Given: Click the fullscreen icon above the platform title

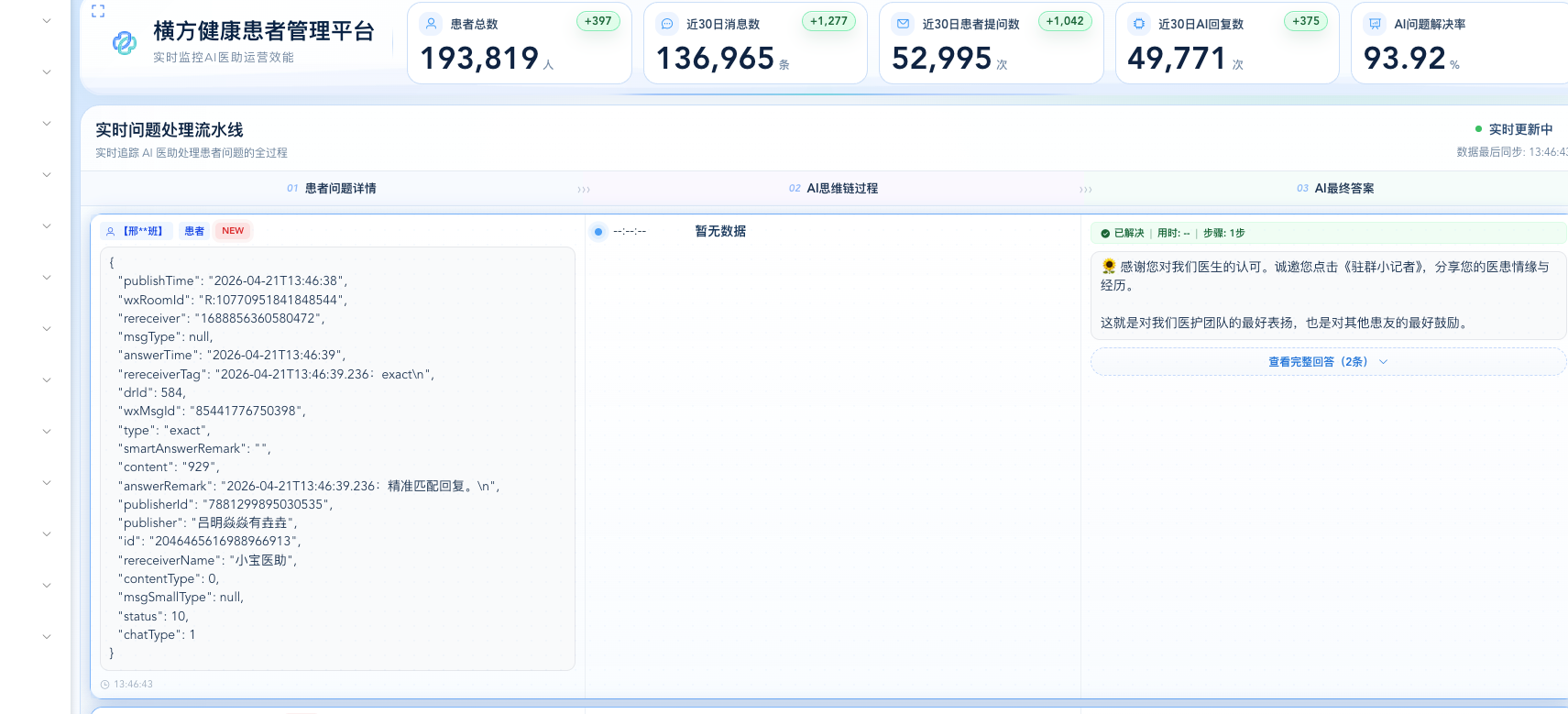Looking at the screenshot, I should [x=98, y=11].
